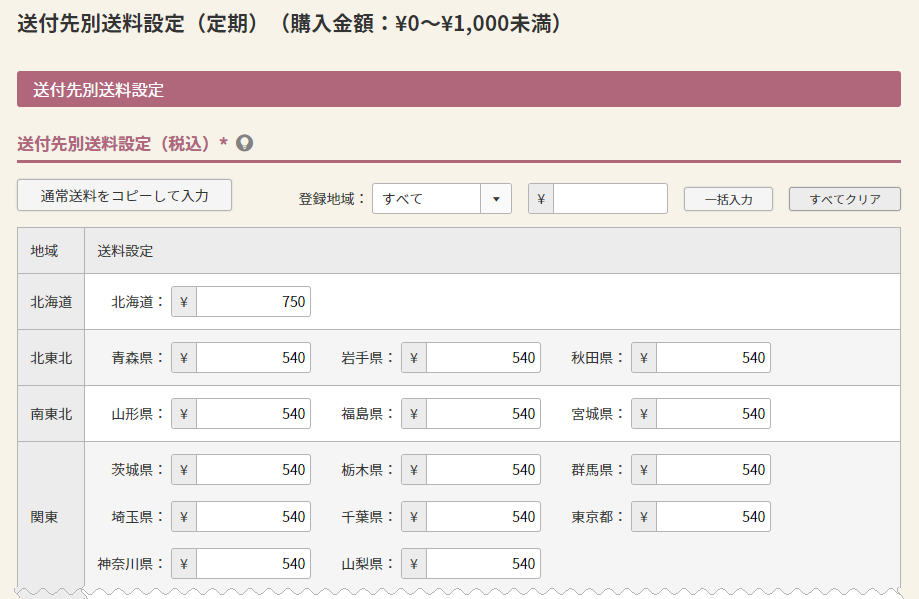Edit the 栃木県 shipping fee field
This screenshot has width=919, height=599.
[x=483, y=469]
